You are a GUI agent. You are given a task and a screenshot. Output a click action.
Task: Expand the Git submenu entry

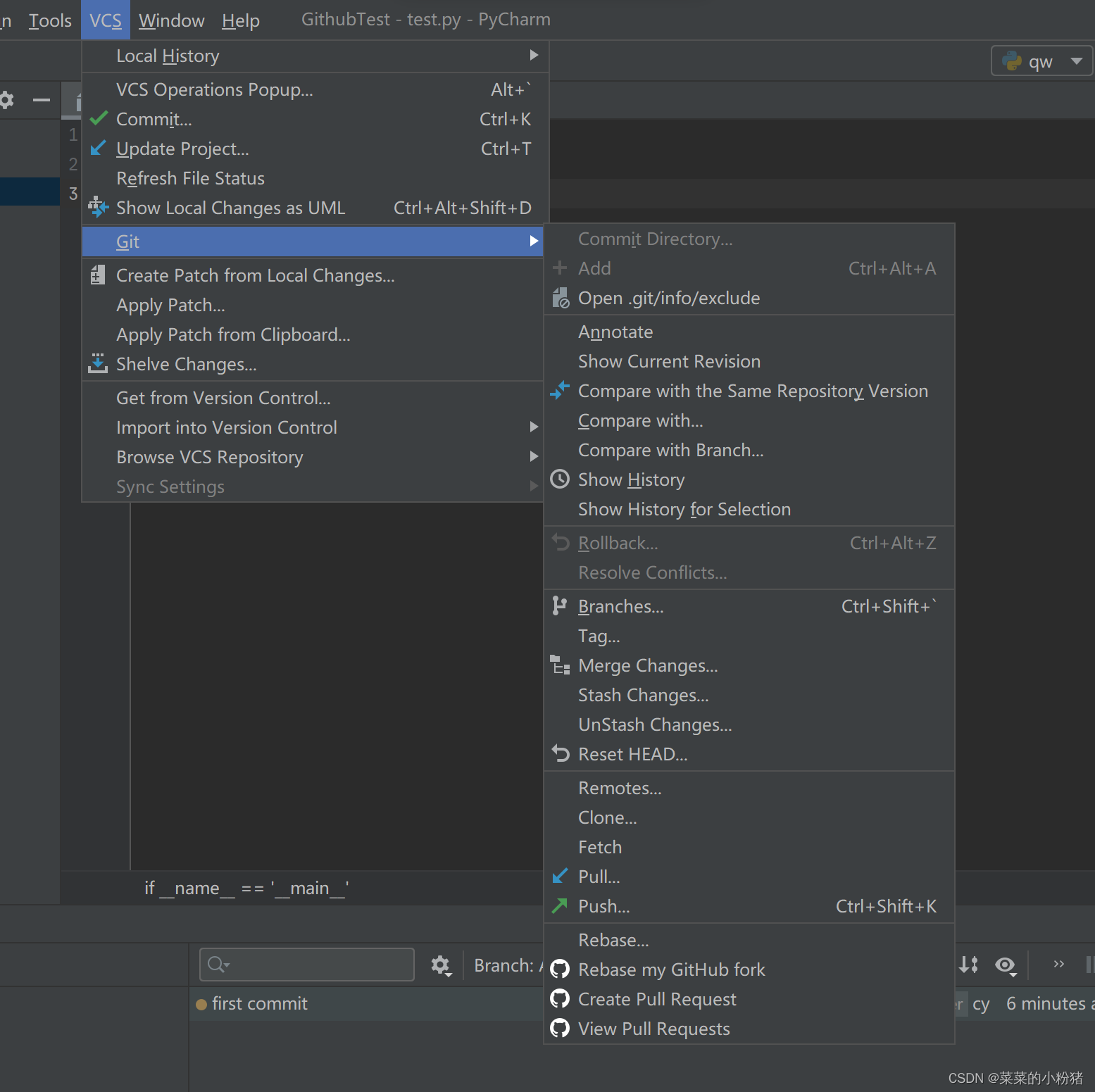point(313,241)
